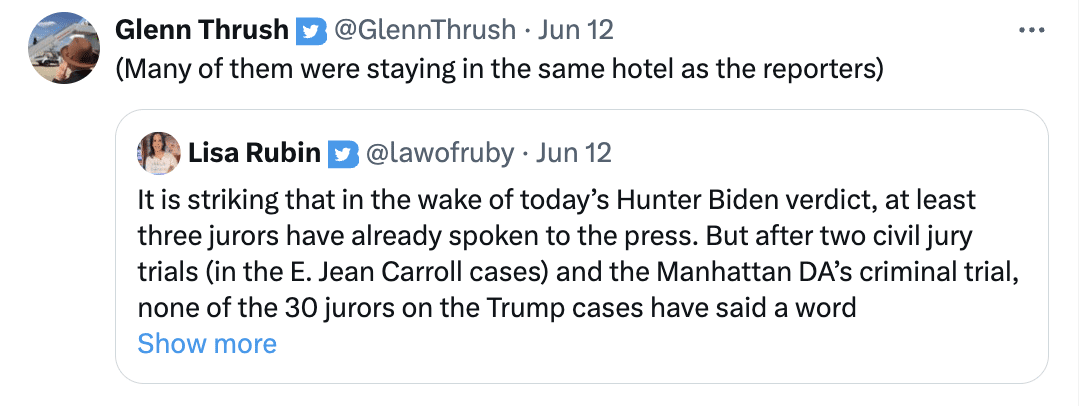Viewport: 1084px width, 406px height.
Task: Visit the @GlennThrush handle
Action: (422, 30)
